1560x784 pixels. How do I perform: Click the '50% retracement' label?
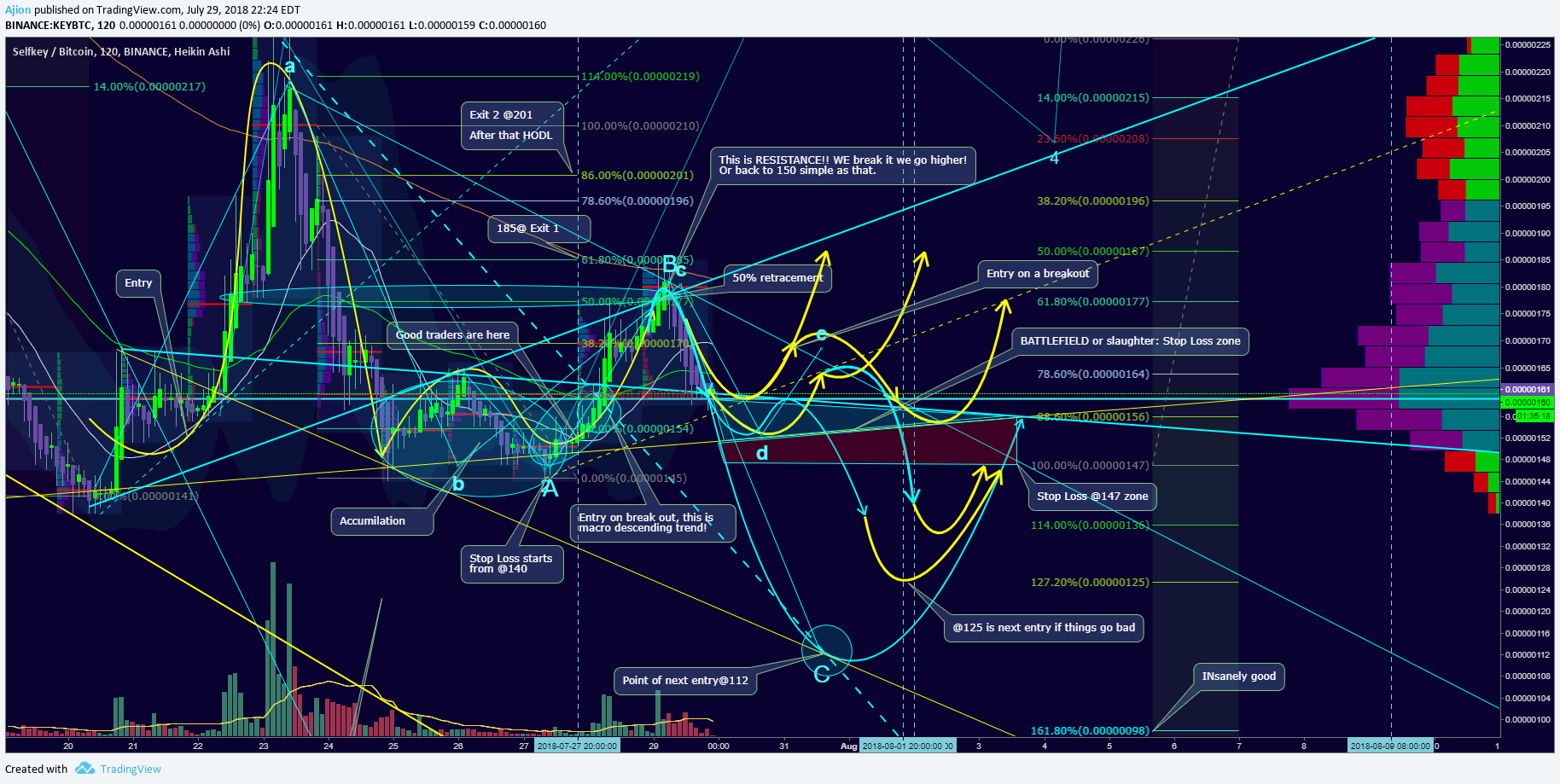point(777,278)
